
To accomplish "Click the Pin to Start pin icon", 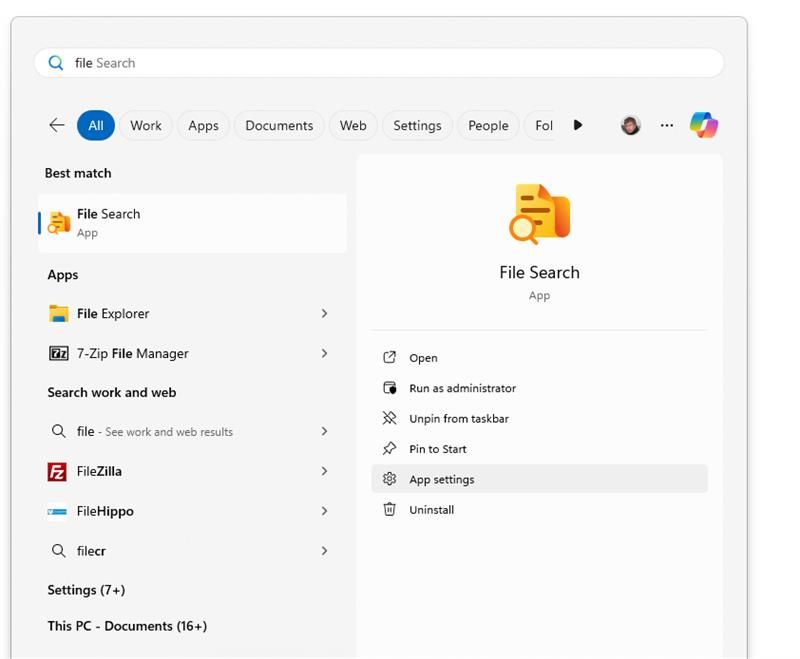I will 389,449.
